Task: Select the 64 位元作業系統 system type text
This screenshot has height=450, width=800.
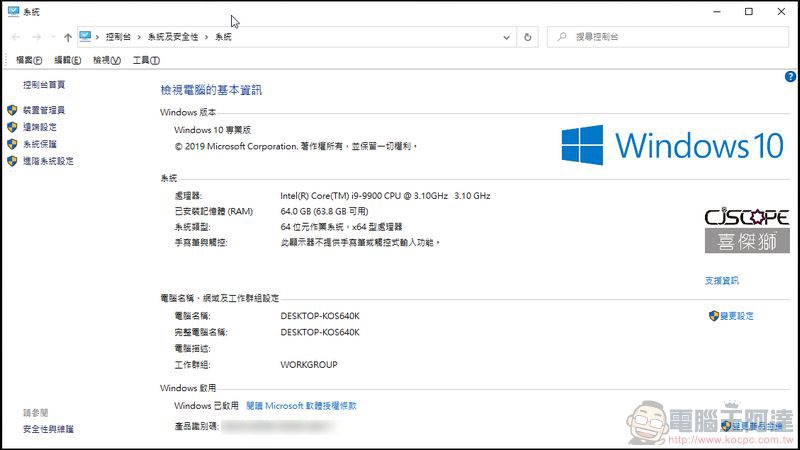Action: click(x=341, y=227)
